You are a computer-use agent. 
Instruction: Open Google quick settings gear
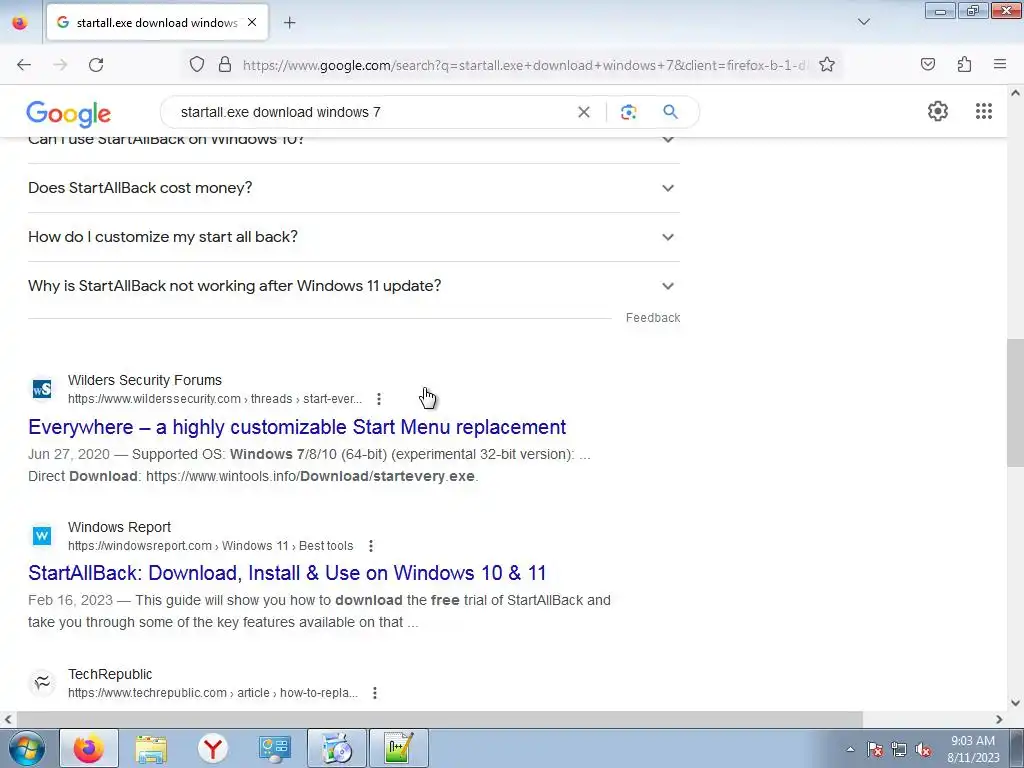(938, 111)
